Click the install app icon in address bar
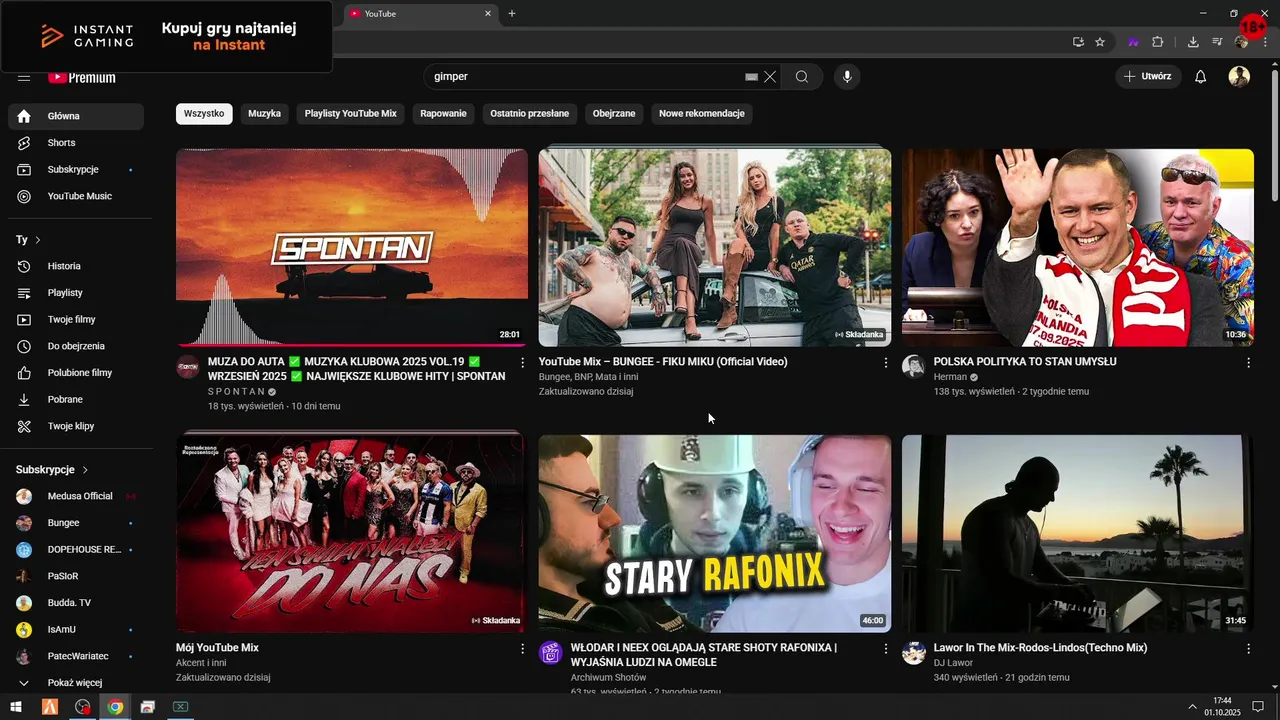The width and height of the screenshot is (1280, 720). 1078,42
